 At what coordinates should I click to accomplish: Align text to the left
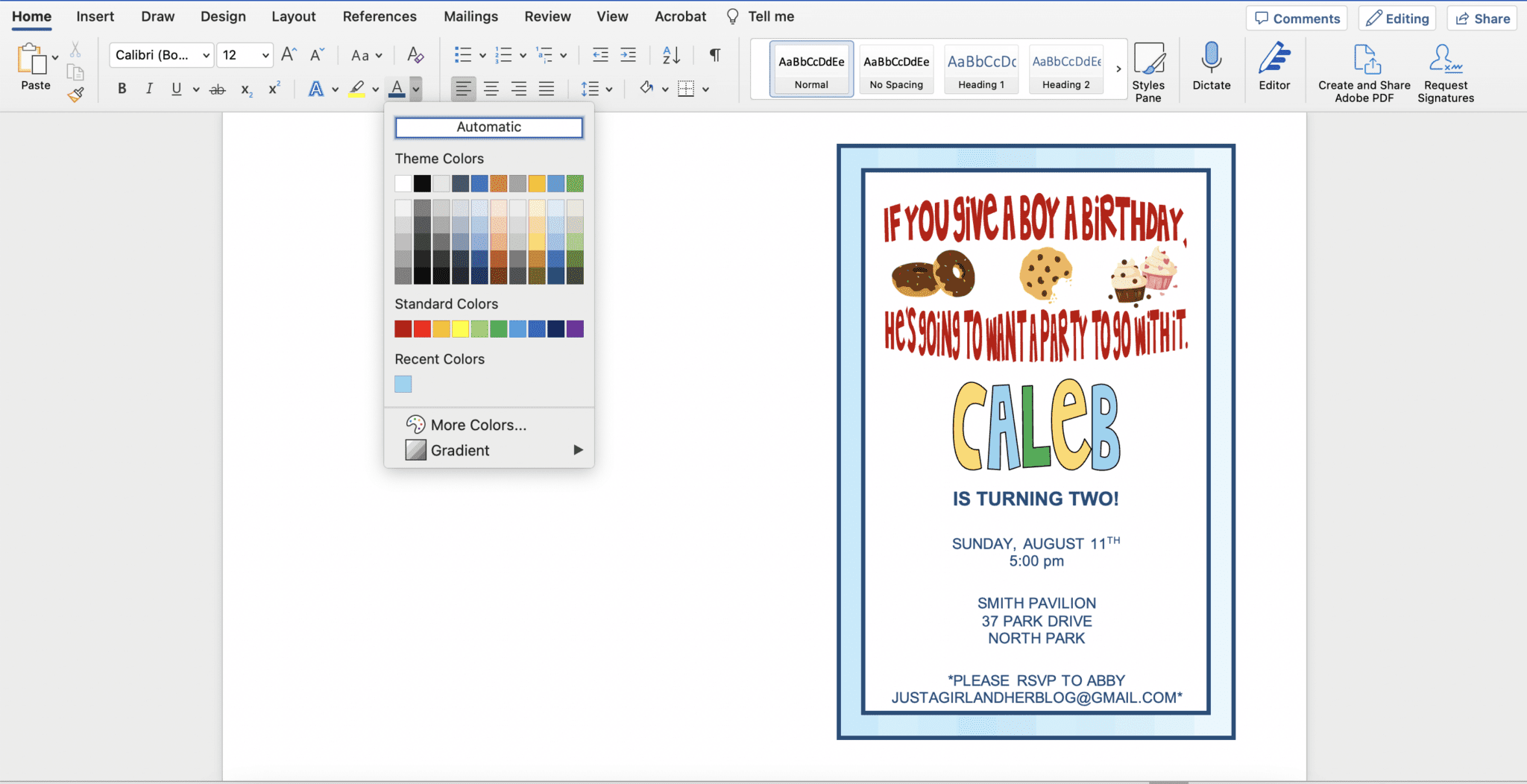pyautogui.click(x=463, y=89)
